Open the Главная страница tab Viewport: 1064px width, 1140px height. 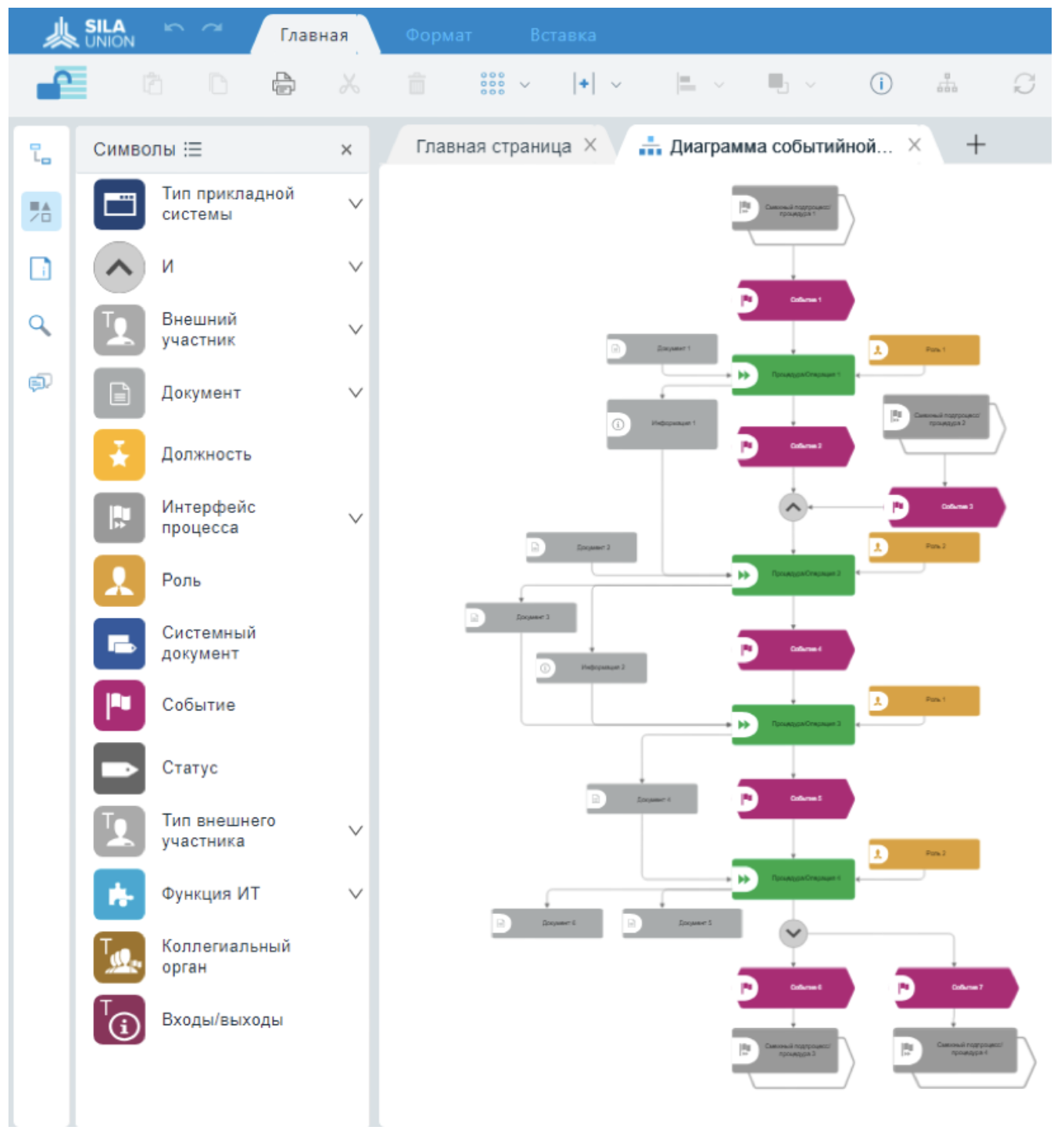click(x=493, y=147)
